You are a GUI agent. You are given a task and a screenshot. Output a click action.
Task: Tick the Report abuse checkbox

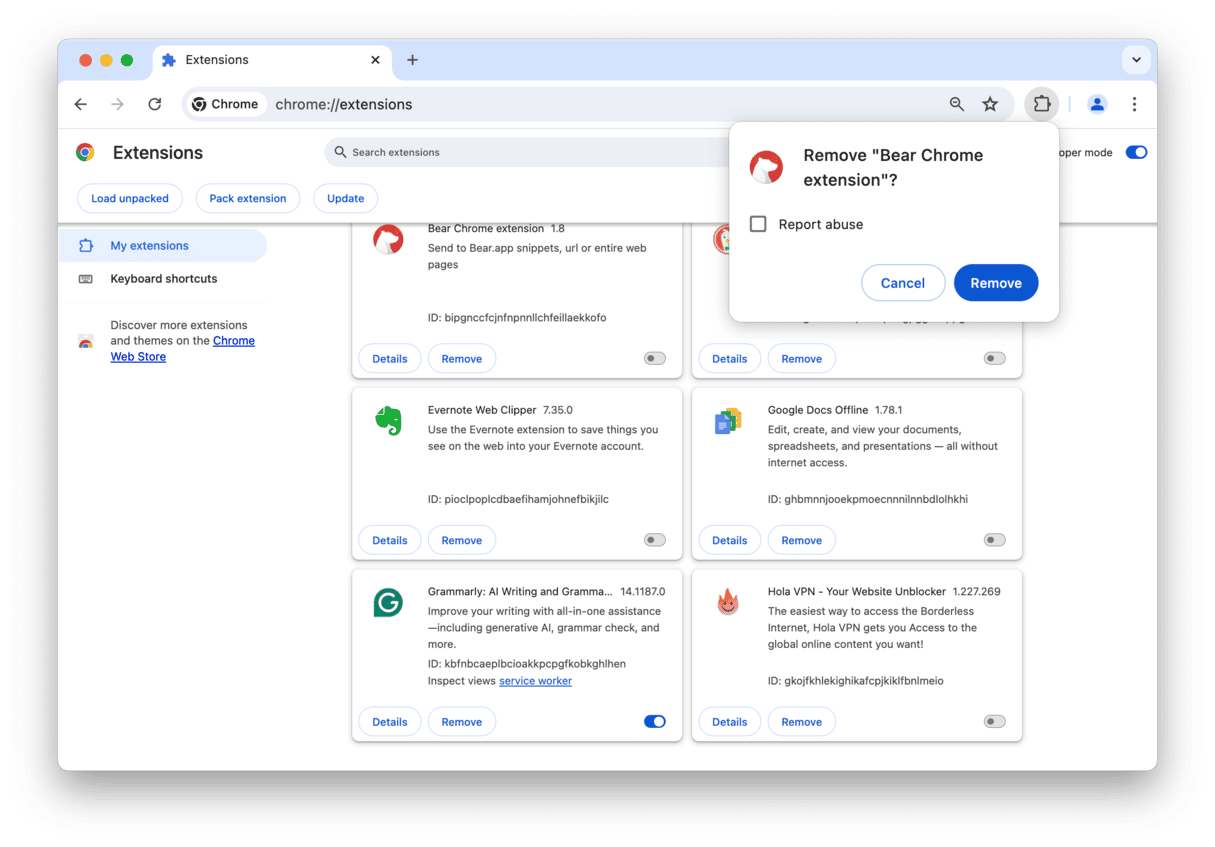point(758,224)
